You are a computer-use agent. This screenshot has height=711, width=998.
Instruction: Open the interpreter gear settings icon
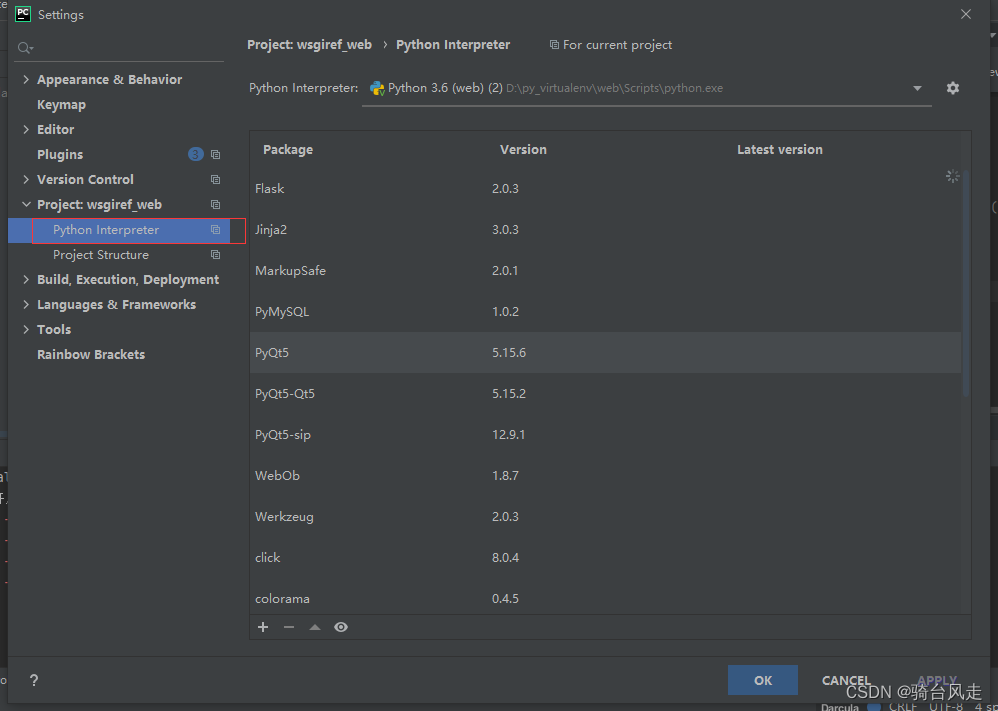point(953,88)
